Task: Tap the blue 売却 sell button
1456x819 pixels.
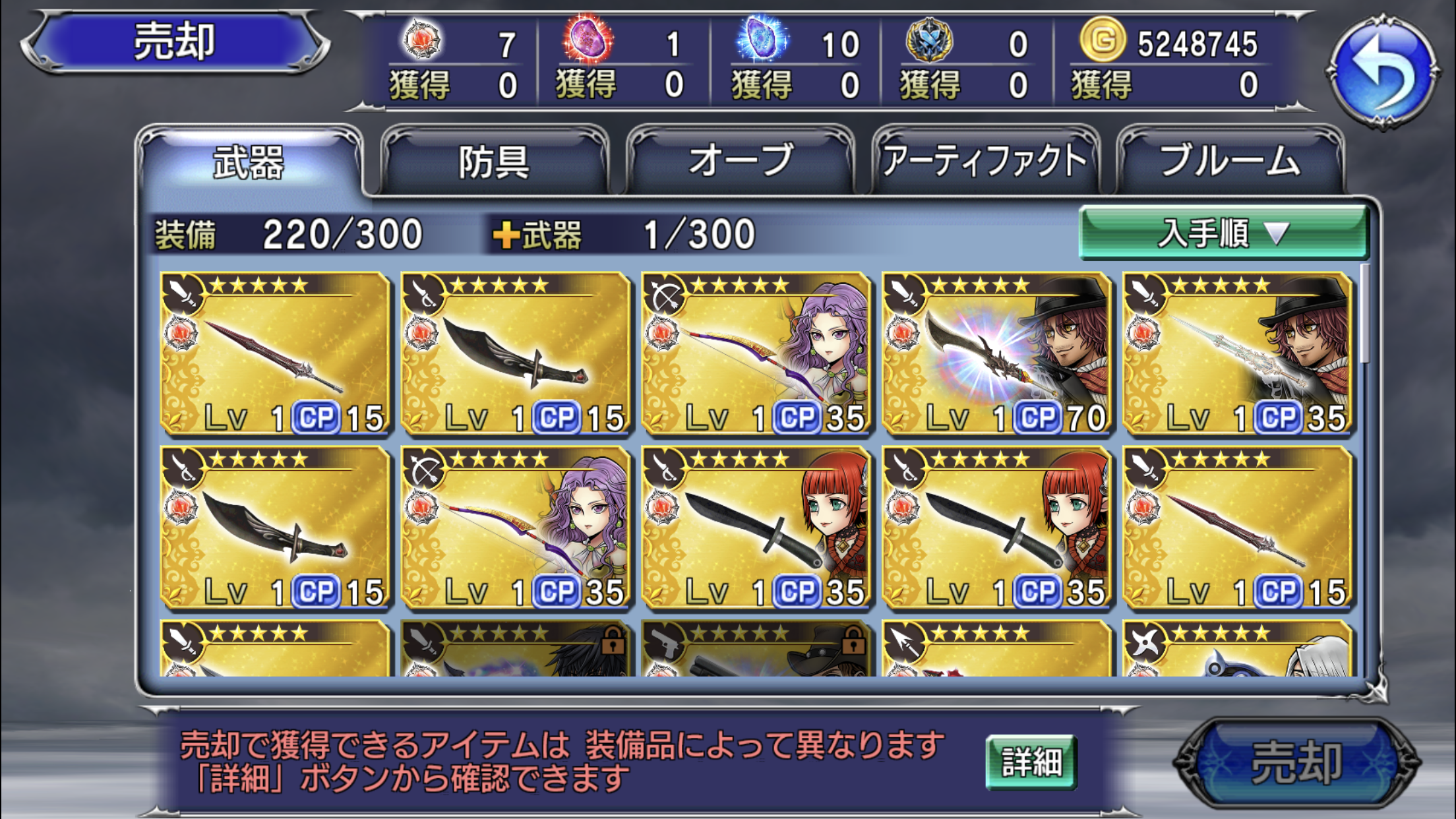Action: pos(1297,763)
